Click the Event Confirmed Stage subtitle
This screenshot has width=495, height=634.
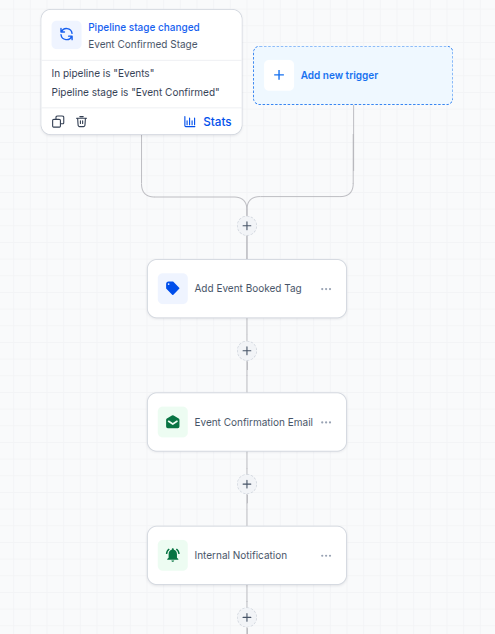pyautogui.click(x=143, y=44)
